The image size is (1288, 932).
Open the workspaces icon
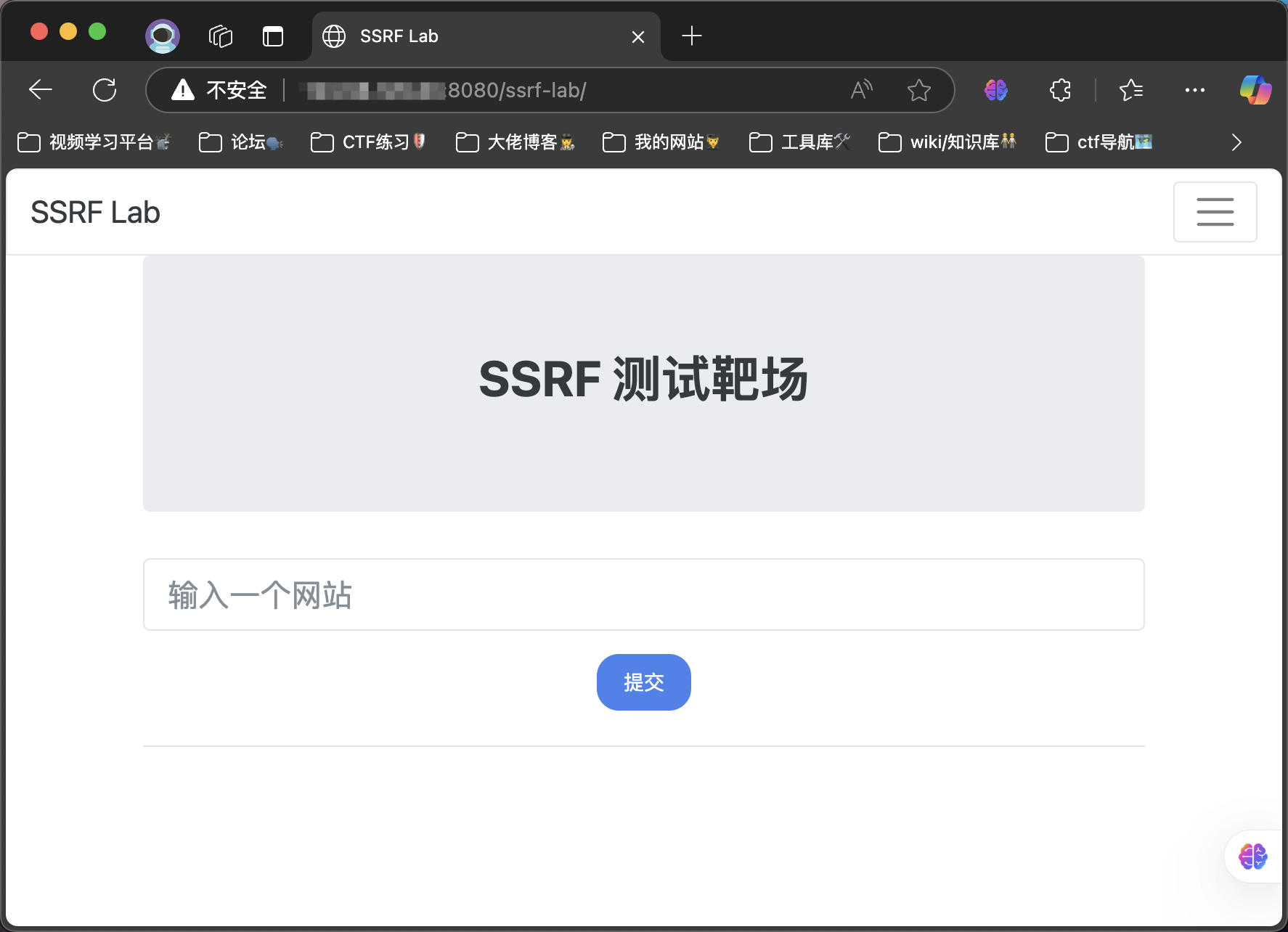(x=220, y=36)
